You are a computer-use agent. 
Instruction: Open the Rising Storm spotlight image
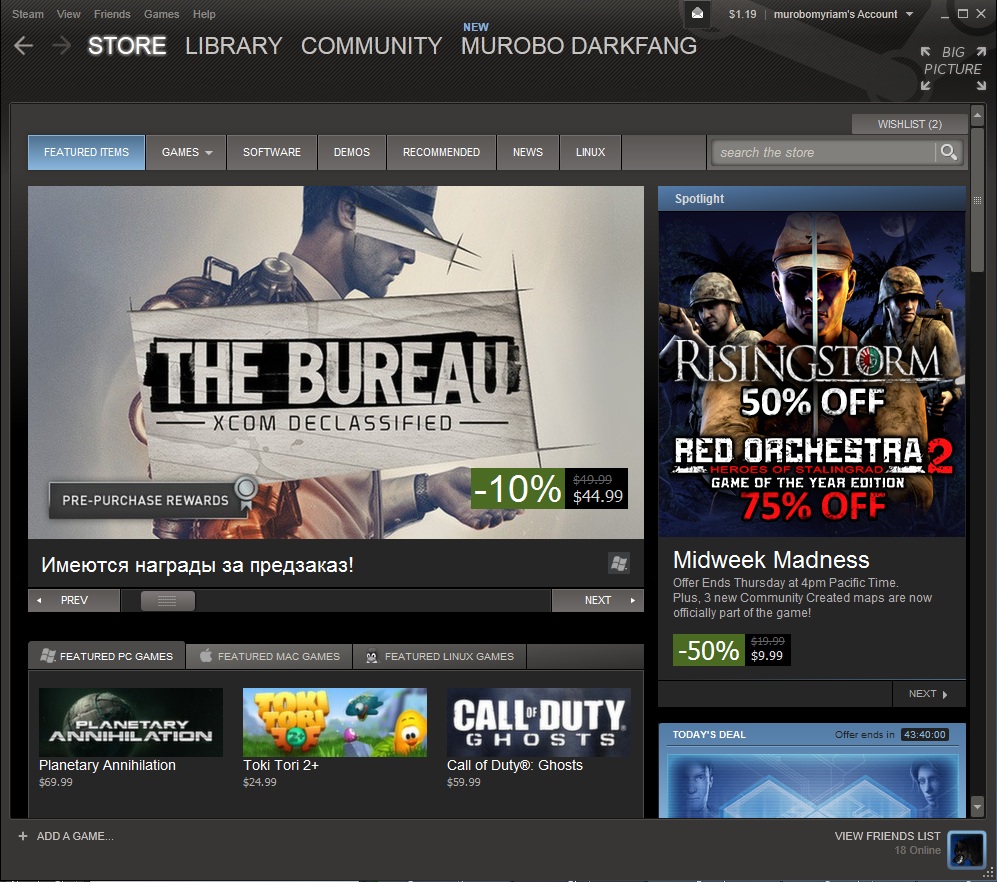812,375
